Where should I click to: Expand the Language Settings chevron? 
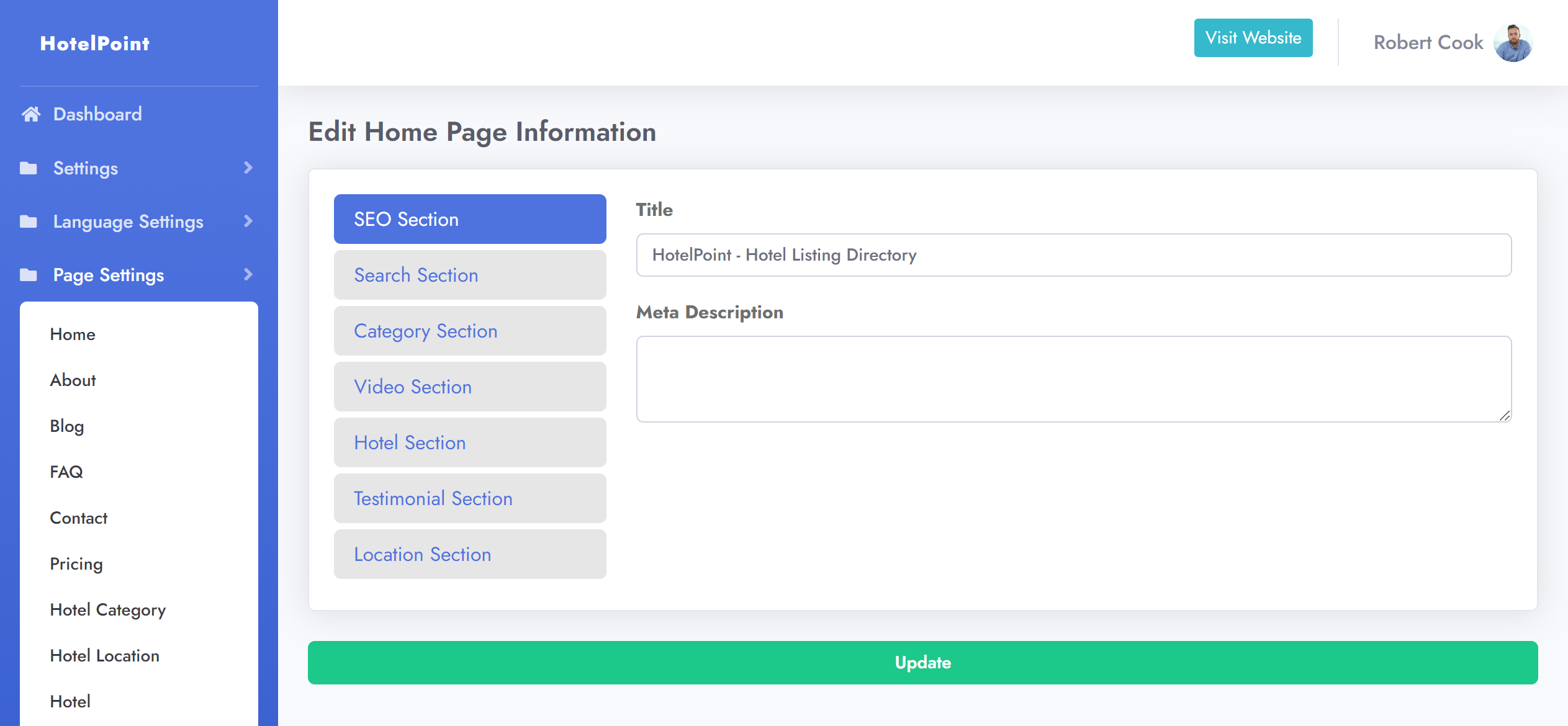tap(248, 222)
